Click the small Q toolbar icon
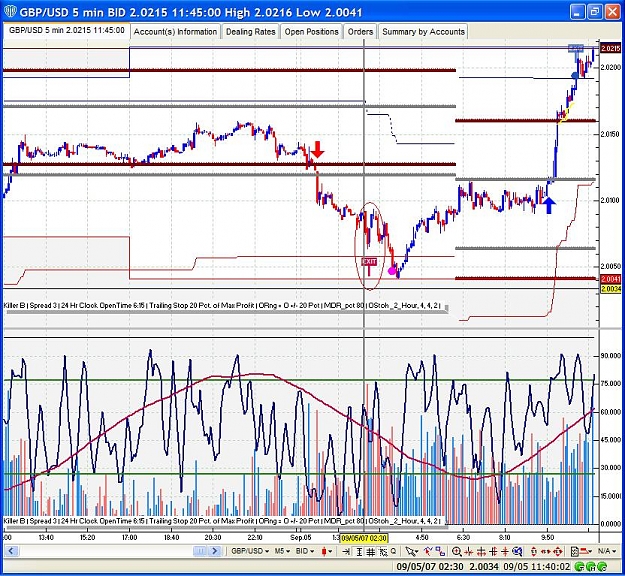Viewport: 625px width, 576px height. pos(393,551)
